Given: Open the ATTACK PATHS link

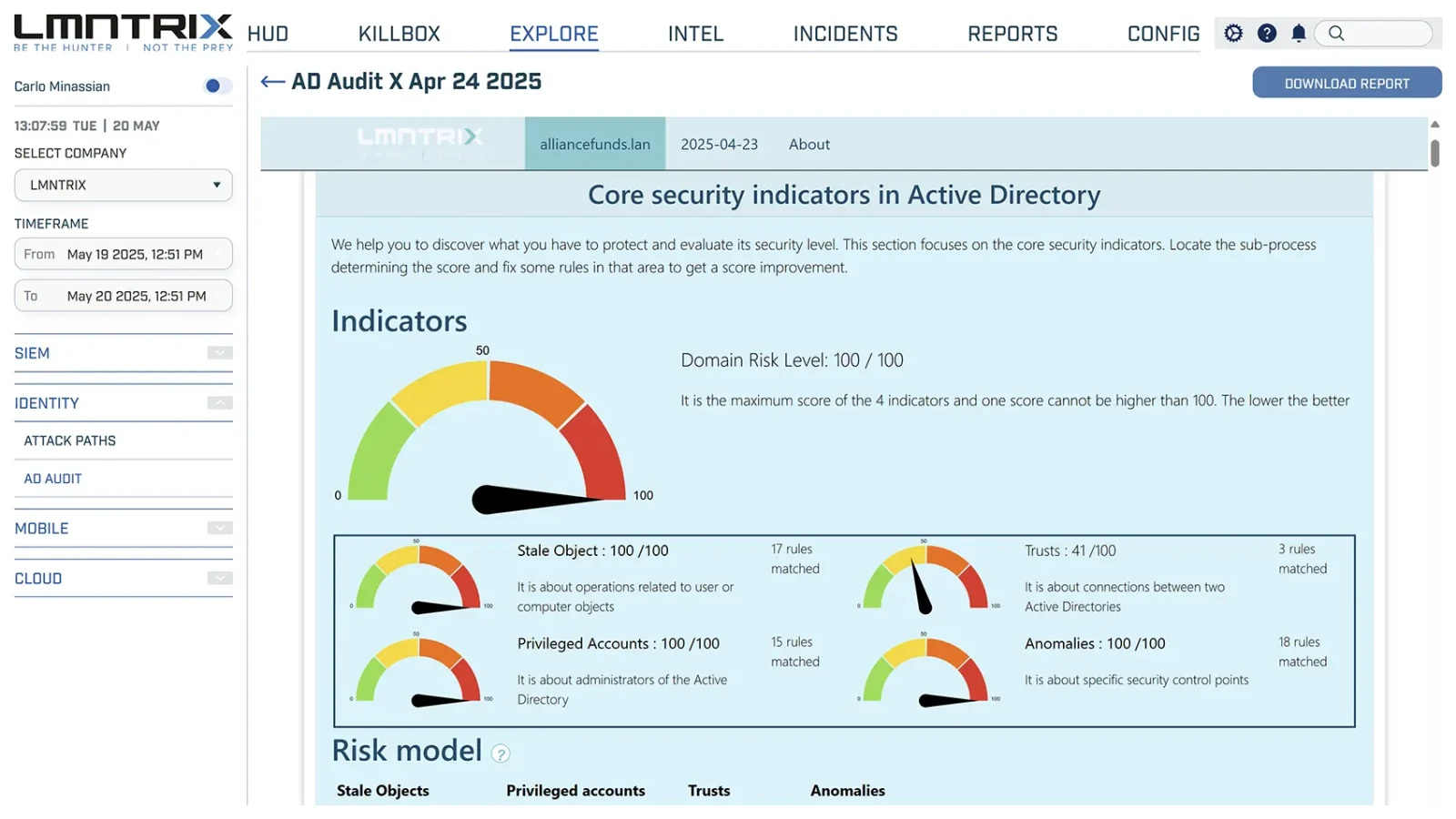Looking at the screenshot, I should click(70, 440).
